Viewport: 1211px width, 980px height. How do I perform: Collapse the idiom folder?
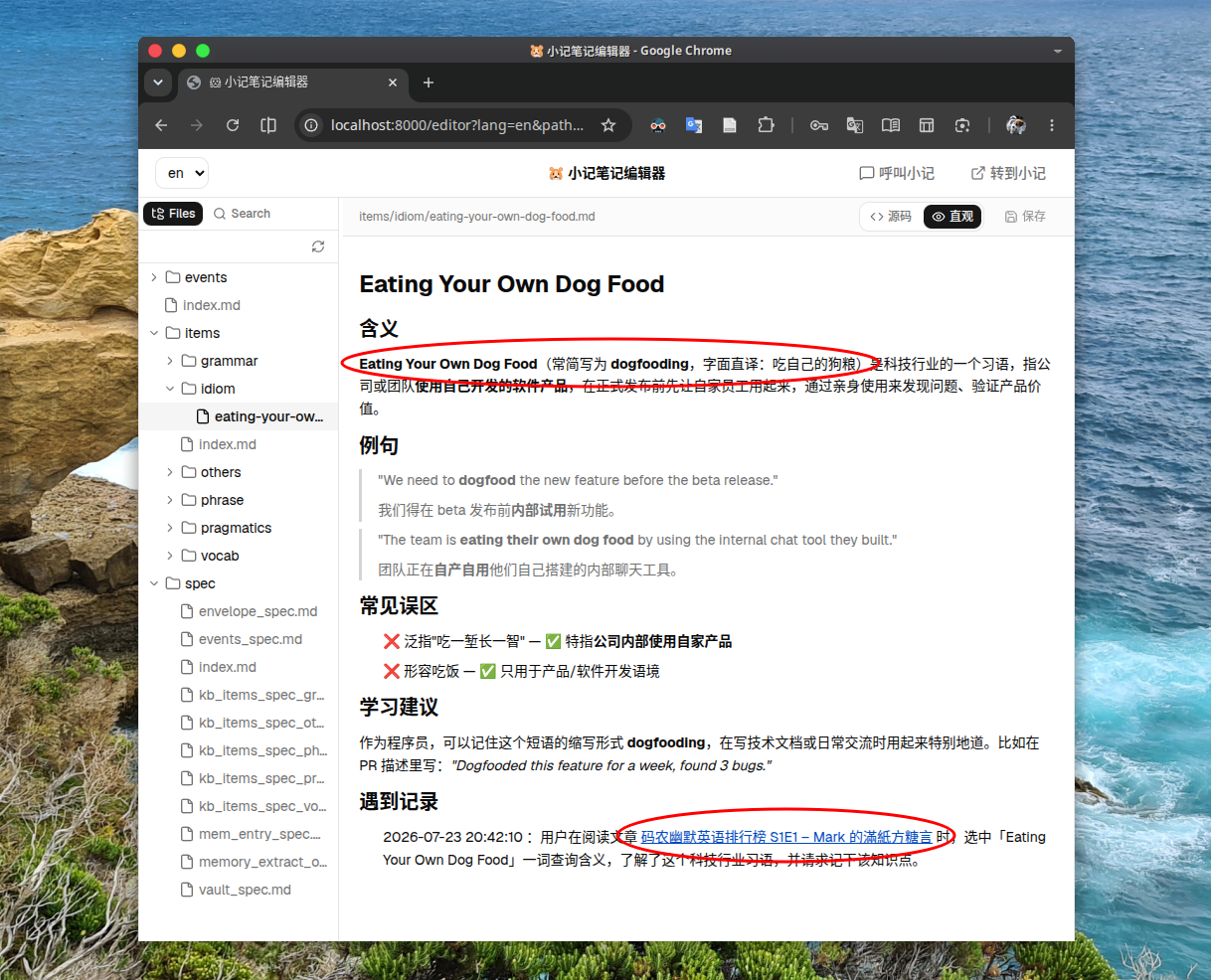(x=170, y=389)
